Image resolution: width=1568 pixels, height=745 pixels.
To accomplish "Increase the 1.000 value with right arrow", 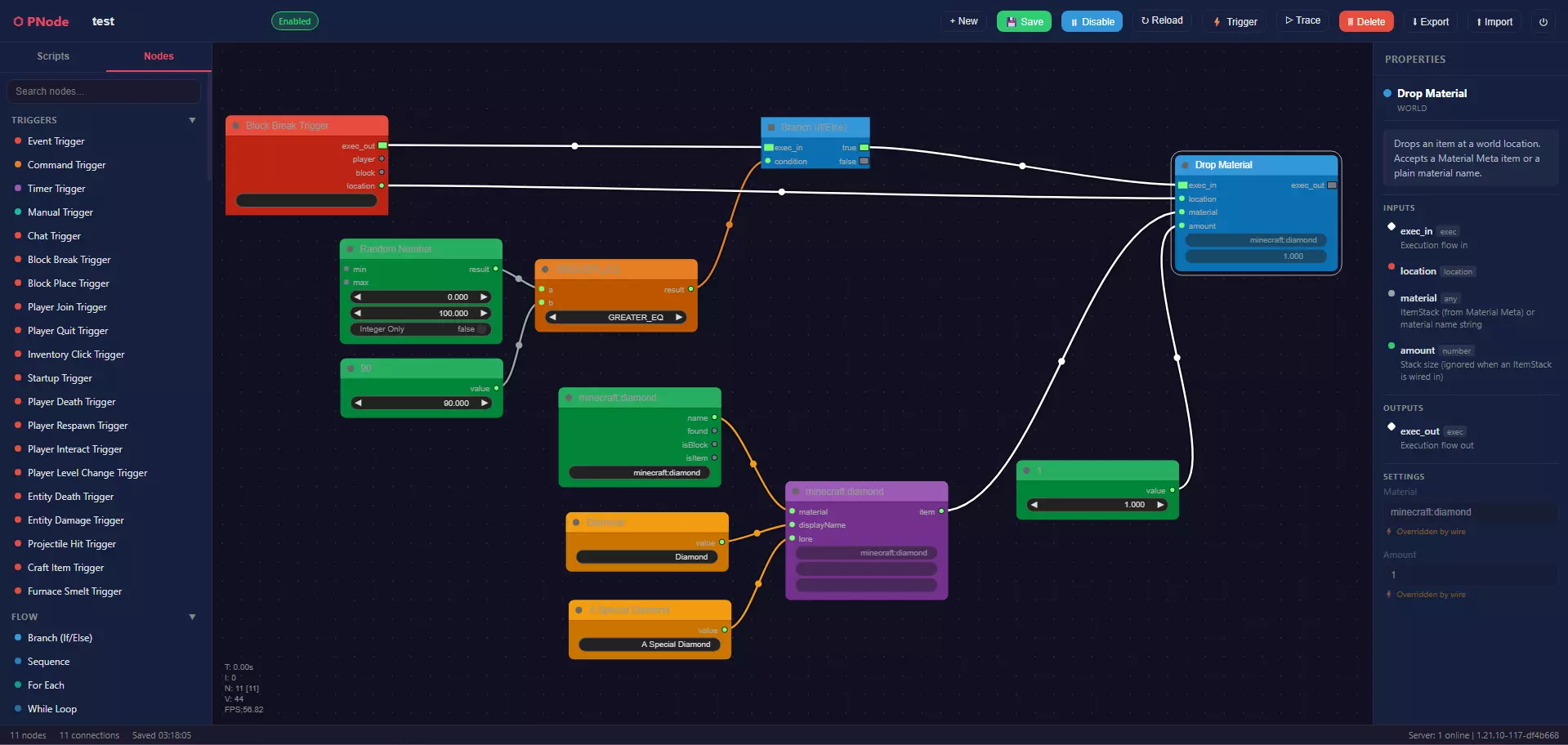I will point(1160,505).
